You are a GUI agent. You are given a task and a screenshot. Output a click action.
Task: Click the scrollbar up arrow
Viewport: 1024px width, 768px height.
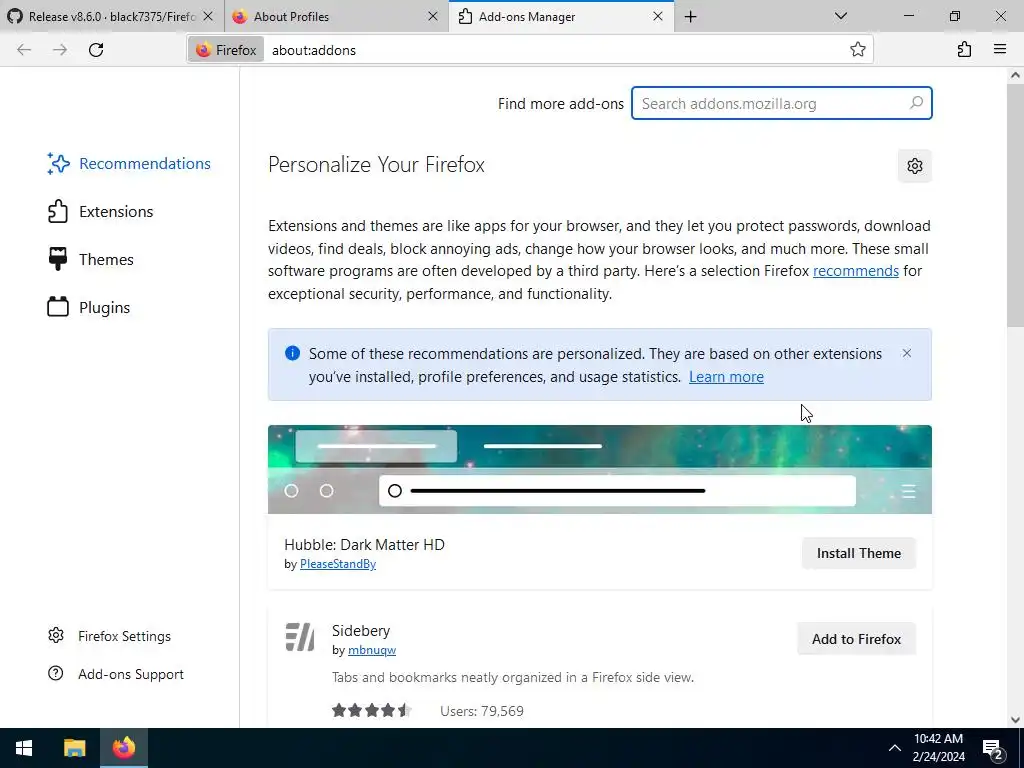click(1015, 75)
